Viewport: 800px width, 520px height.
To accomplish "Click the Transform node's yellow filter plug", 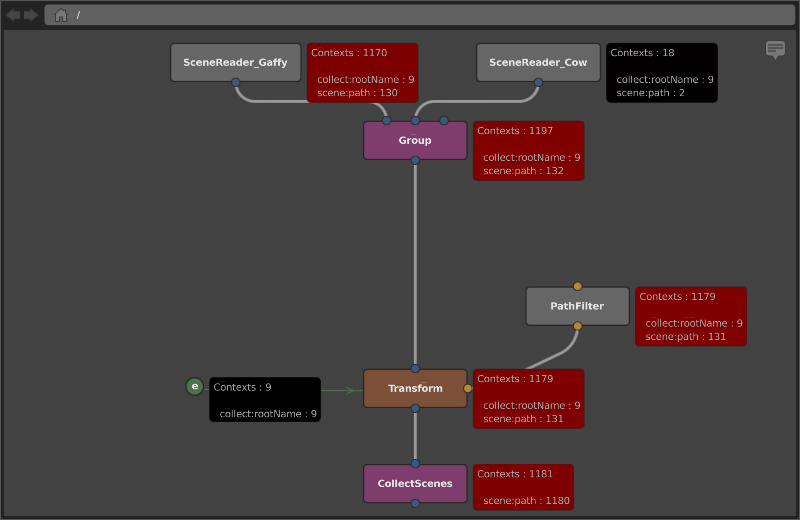I will click(x=467, y=388).
